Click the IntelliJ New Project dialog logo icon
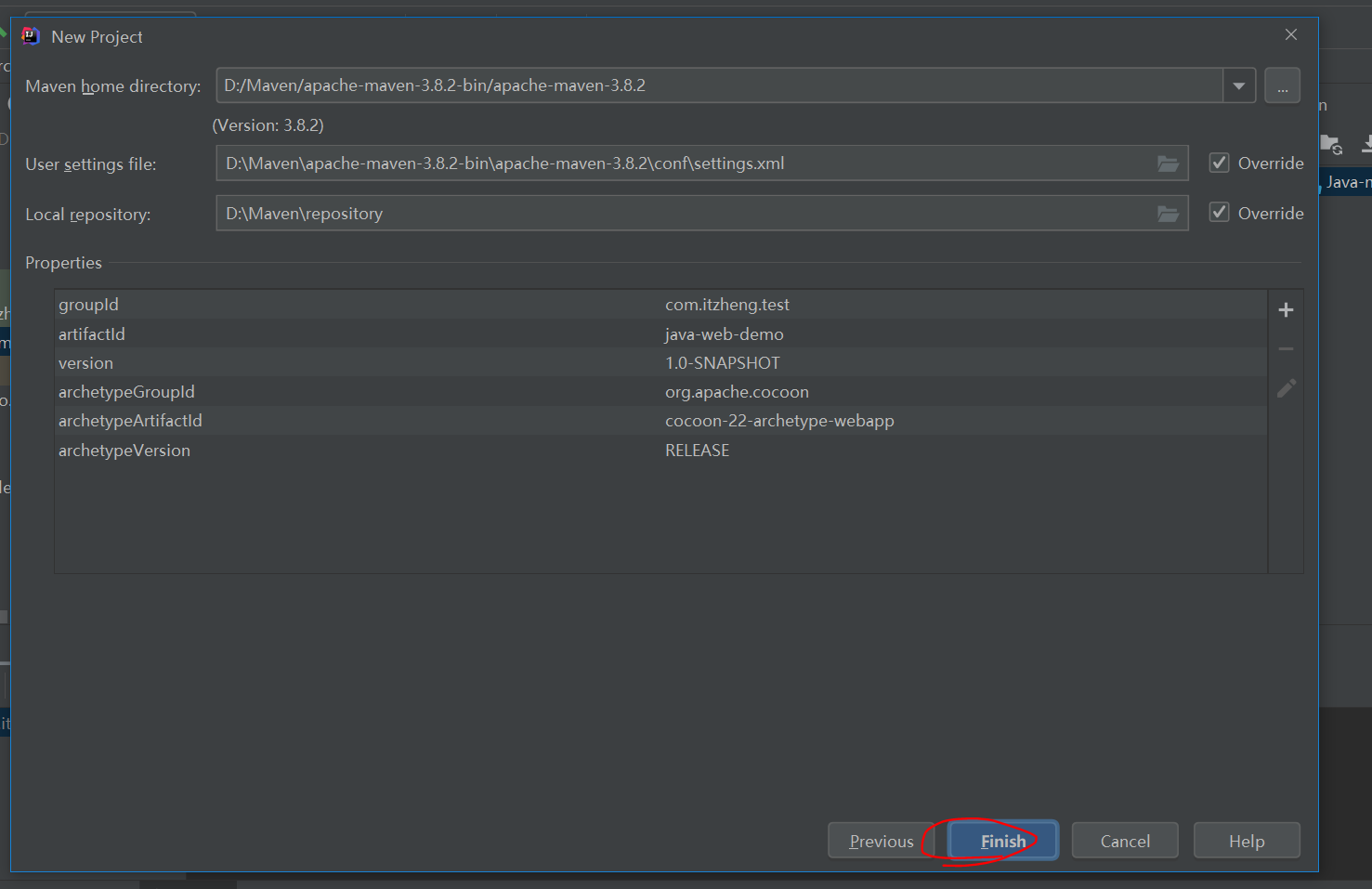The width and height of the screenshot is (1372, 889). [29, 35]
